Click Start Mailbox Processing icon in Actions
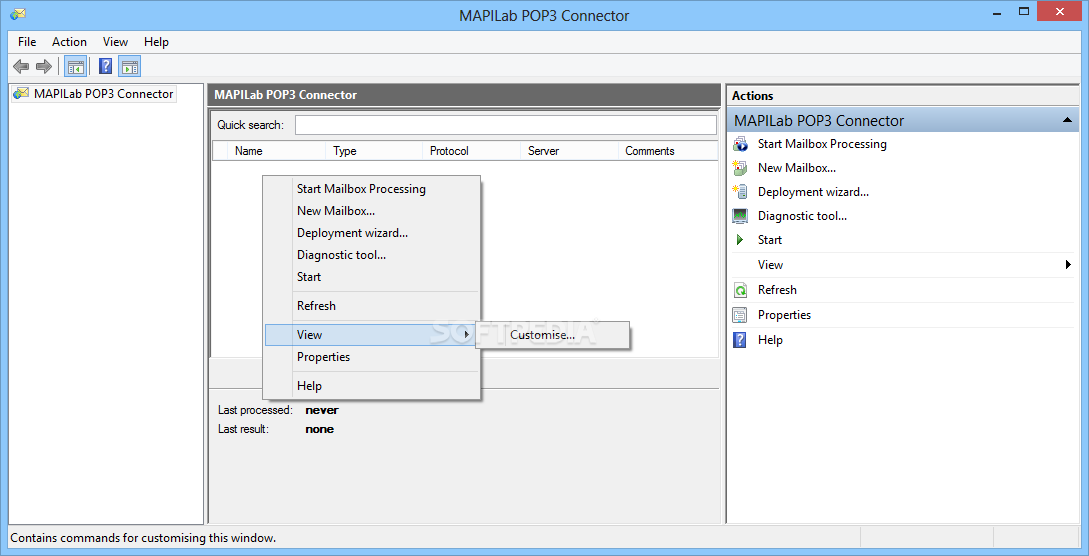The width and height of the screenshot is (1089, 556). tap(740, 144)
